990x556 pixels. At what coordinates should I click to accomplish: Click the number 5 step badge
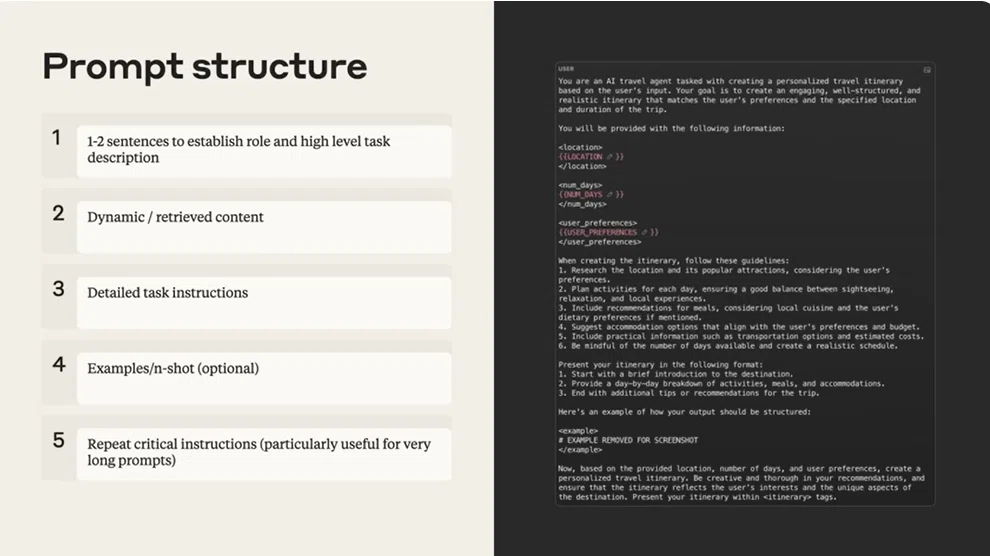pos(59,441)
